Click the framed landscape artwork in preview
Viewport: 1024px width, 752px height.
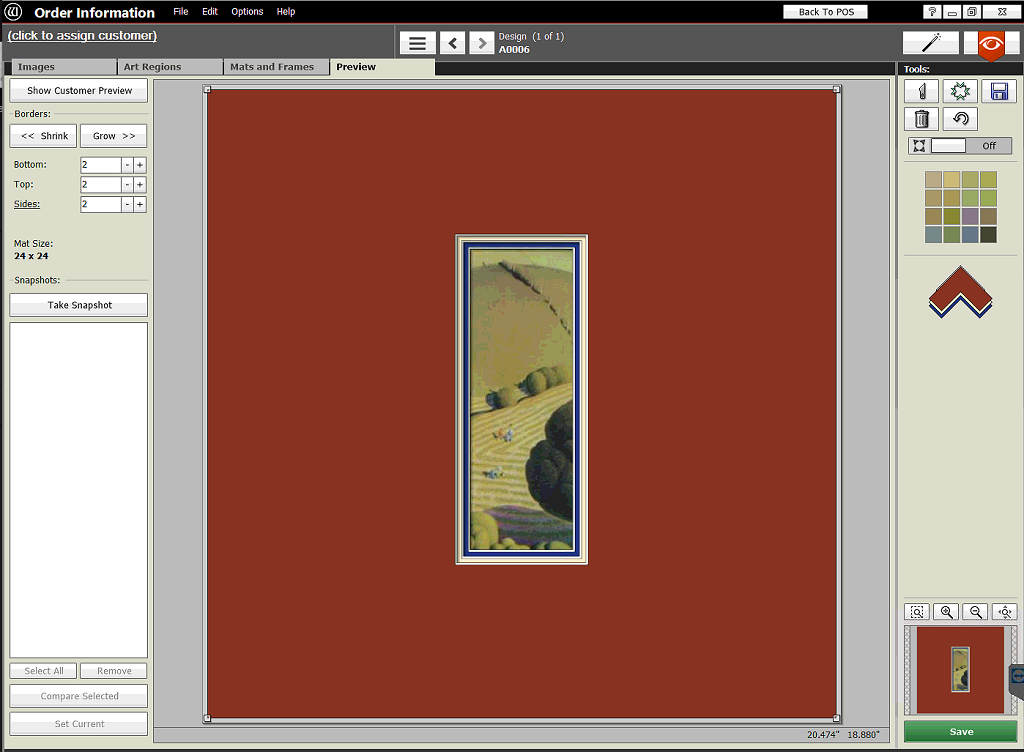tap(521, 399)
